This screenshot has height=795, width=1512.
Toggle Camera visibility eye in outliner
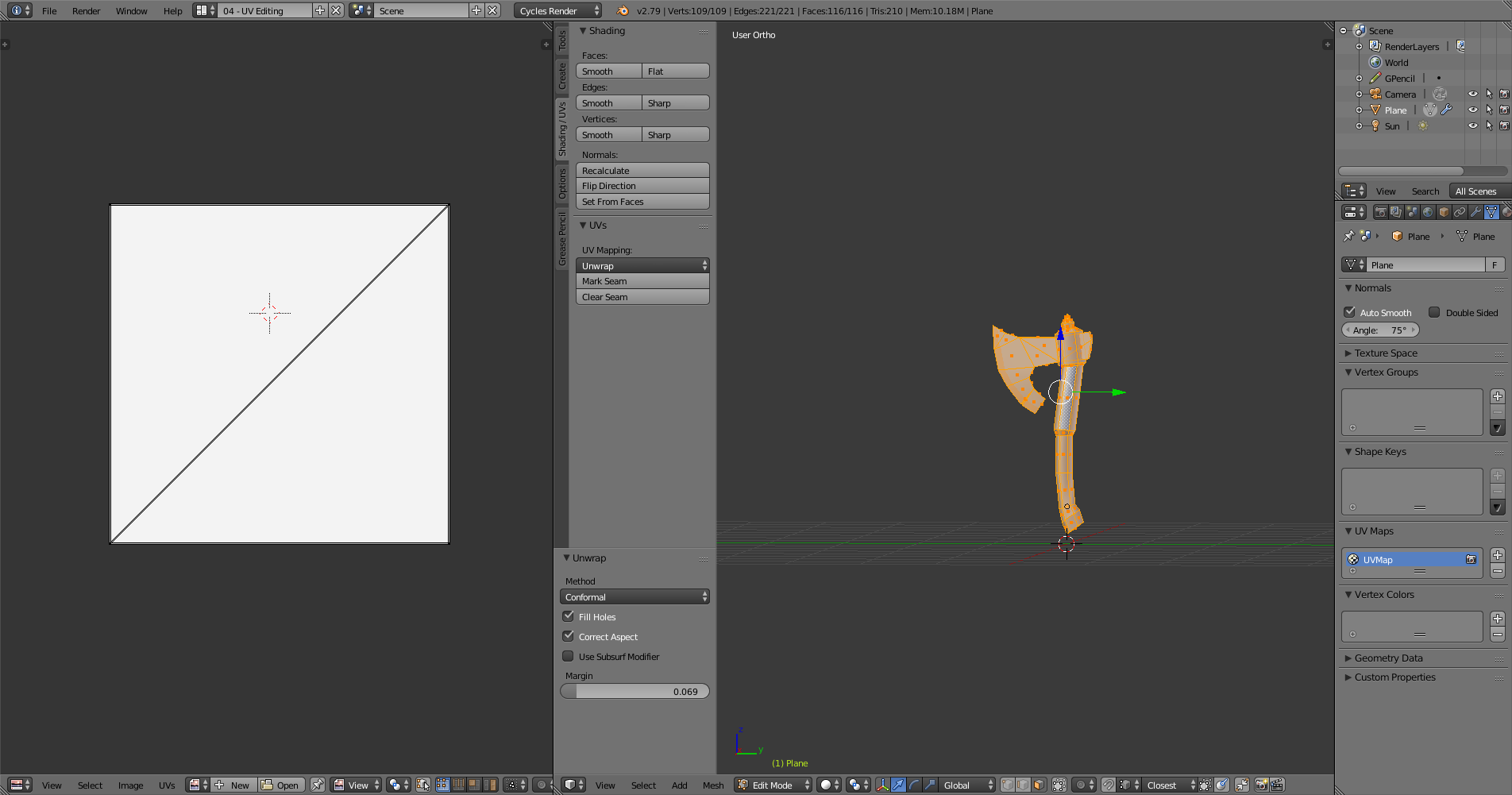click(x=1473, y=94)
